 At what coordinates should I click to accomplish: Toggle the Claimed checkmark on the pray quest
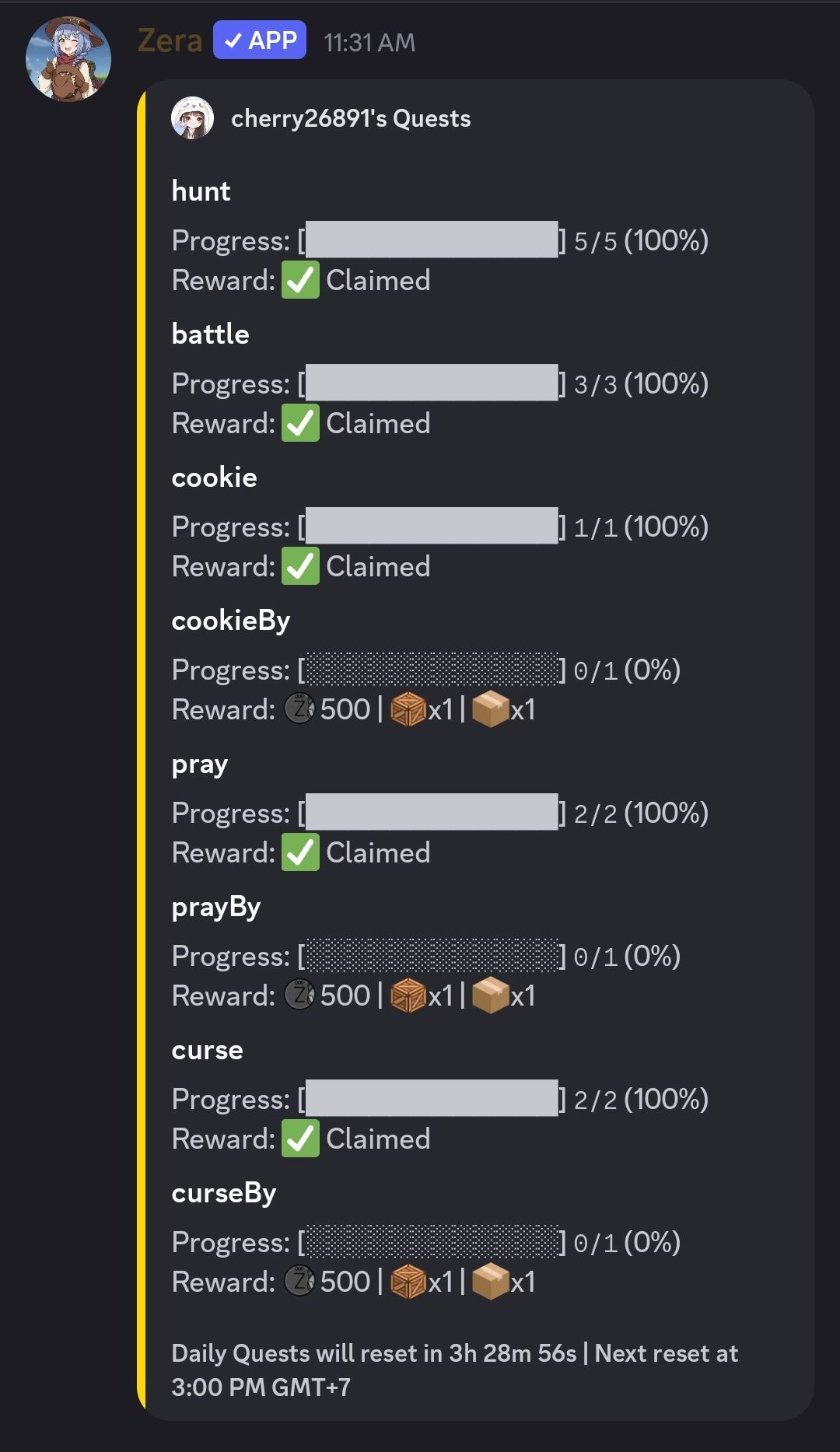point(299,852)
